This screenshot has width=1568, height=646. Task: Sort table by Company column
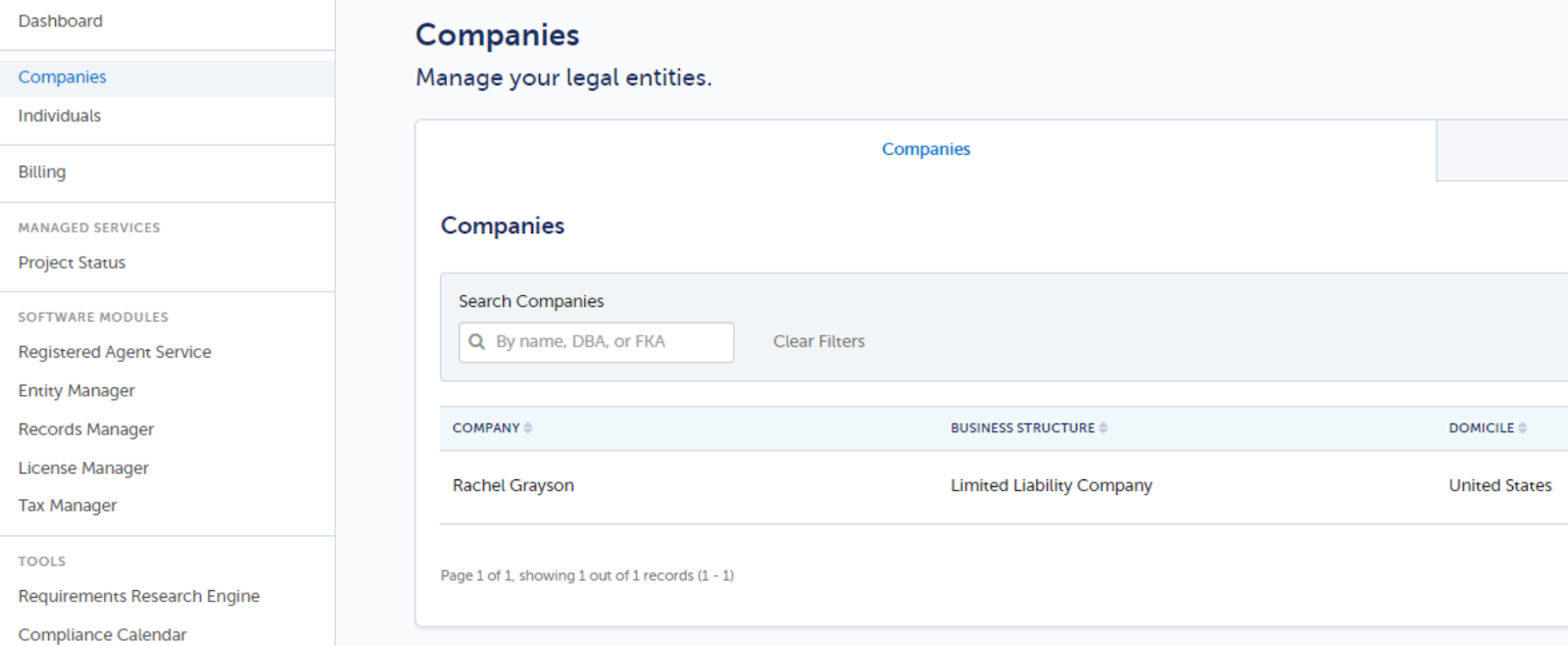[528, 428]
